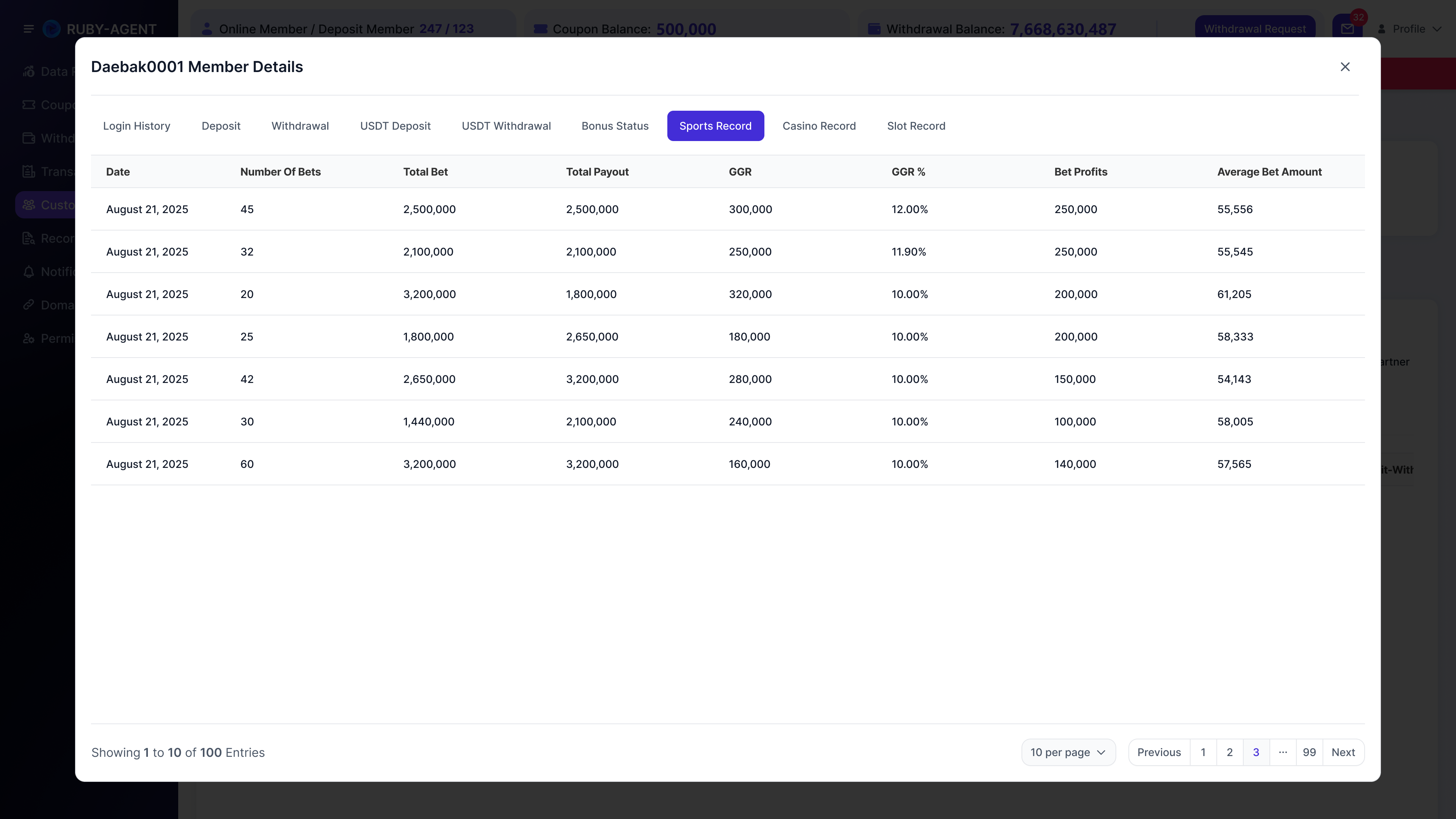
Task: Select the Sports Record tab
Action: tap(715, 126)
